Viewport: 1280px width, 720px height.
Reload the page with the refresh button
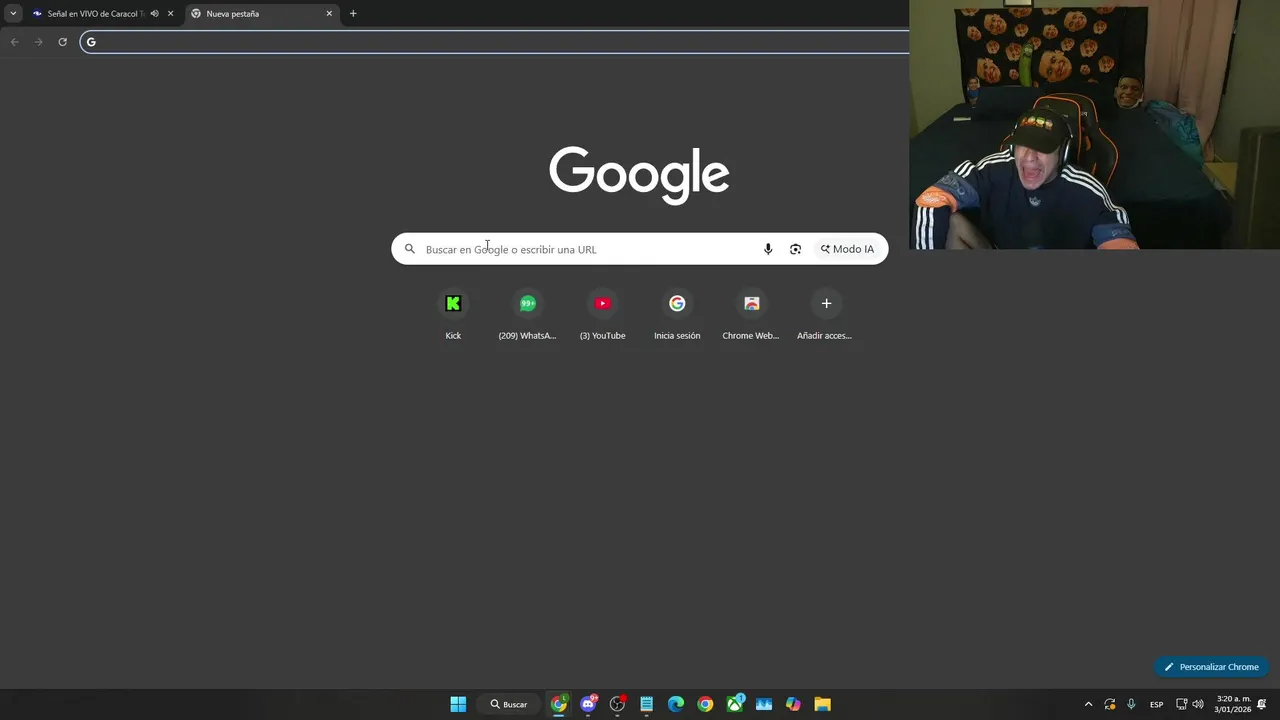(x=62, y=42)
